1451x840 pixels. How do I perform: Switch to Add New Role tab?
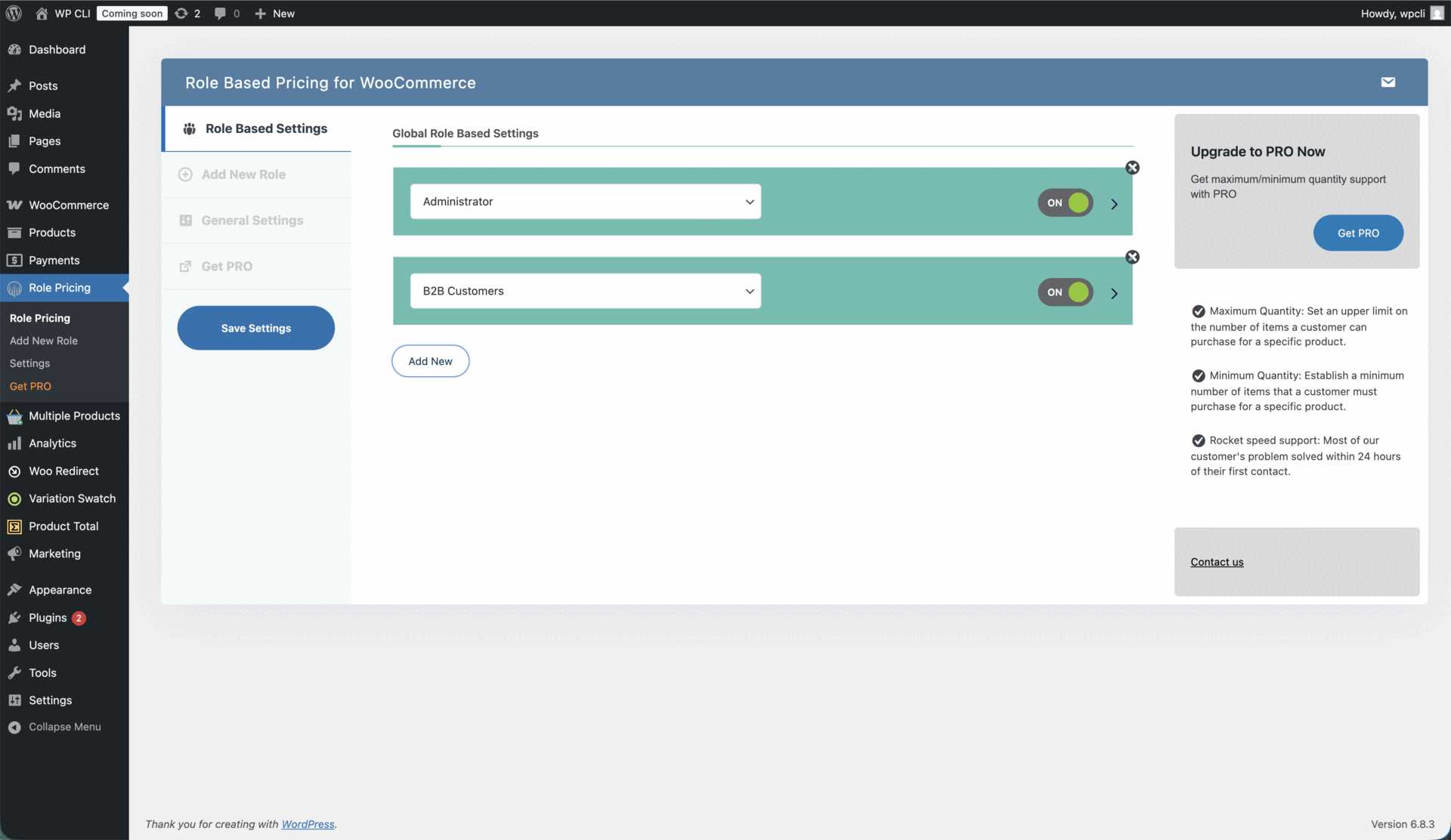(243, 174)
